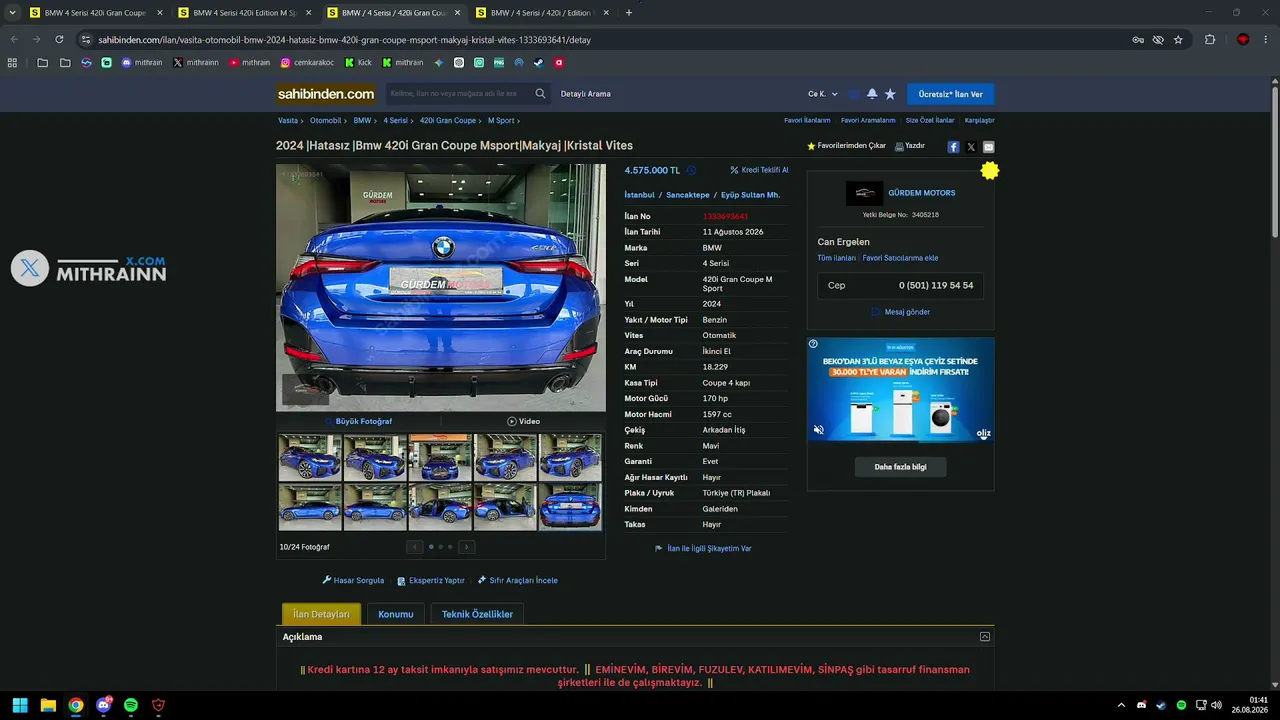The height and width of the screenshot is (720, 1280).
Task: Open price history icon next to price
Action: click(x=691, y=171)
